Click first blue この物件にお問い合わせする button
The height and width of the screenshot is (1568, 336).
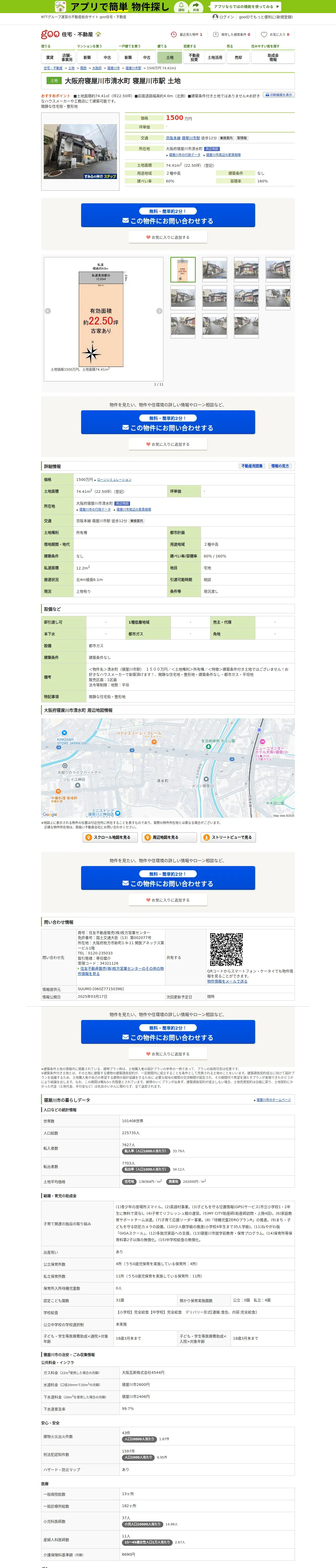(x=168, y=216)
